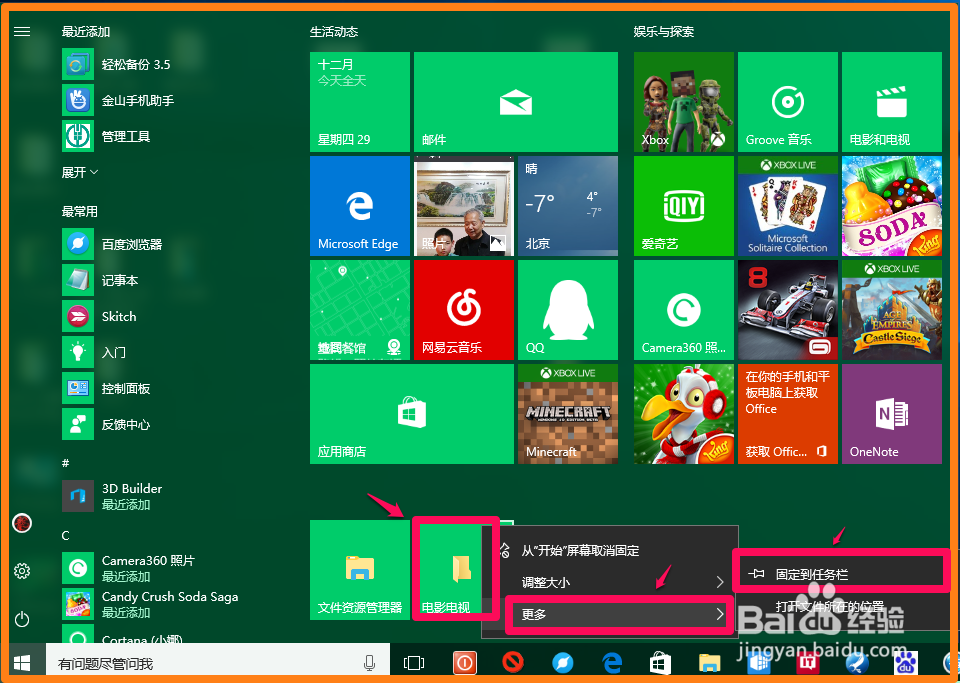Open the 电影和电视 tile
The height and width of the screenshot is (683, 960).
pos(892,102)
